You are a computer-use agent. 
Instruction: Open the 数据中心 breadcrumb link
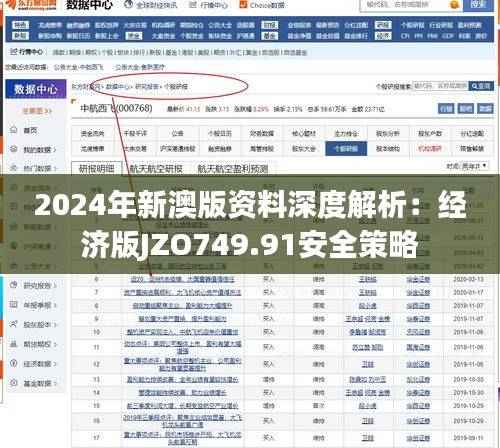point(118,87)
